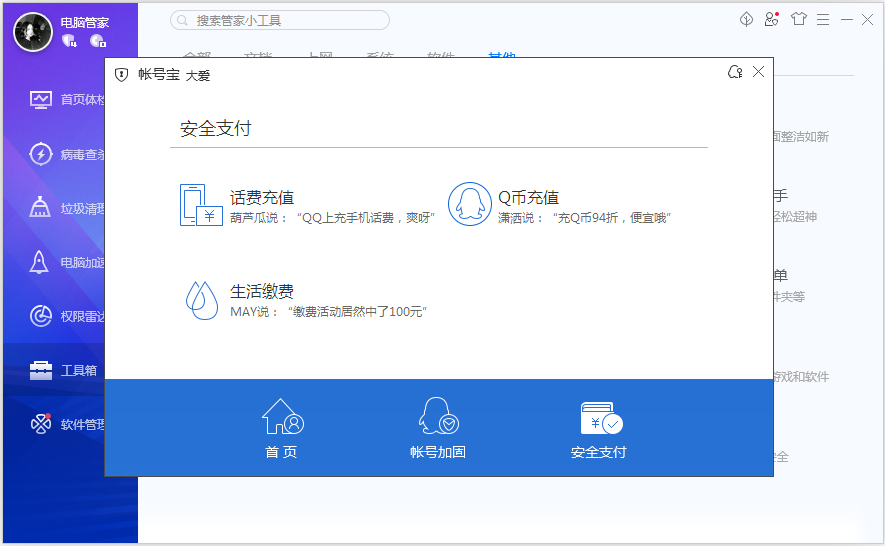Screen dimensions: 885x546
Task: Open user account icon with red dot
Action: [x=772, y=19]
